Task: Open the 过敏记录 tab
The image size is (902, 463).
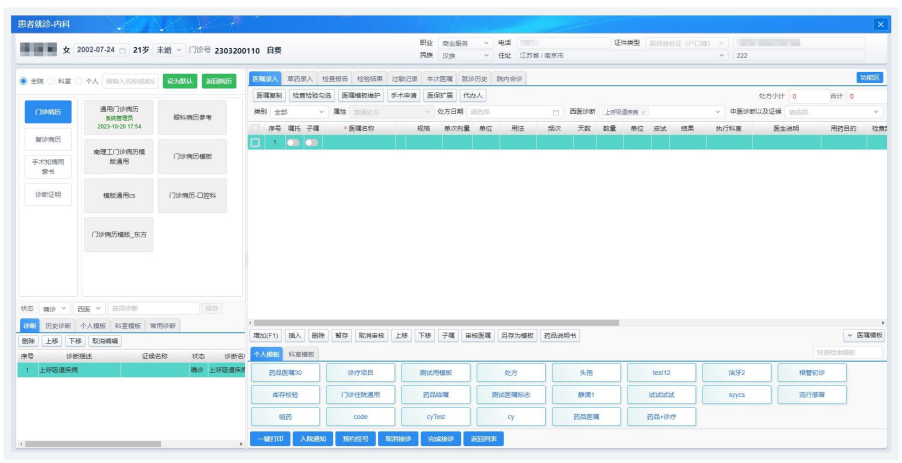Action: tap(404, 79)
